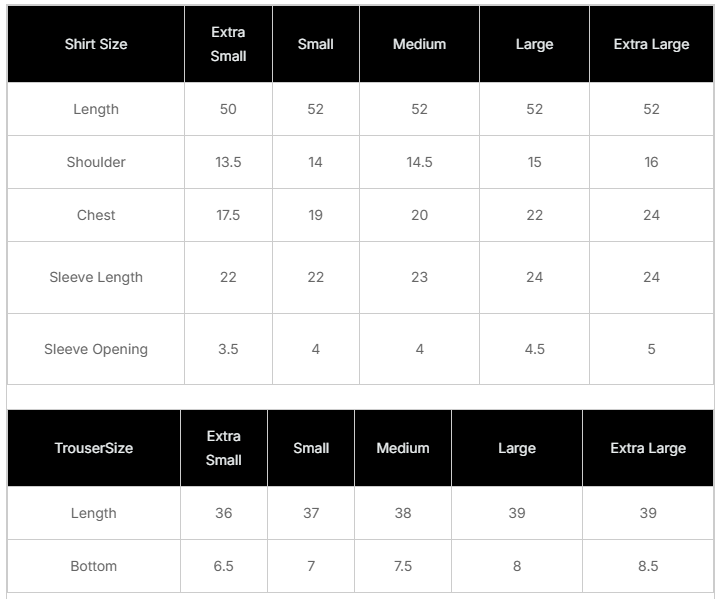Screen dimensions: 722x599
Task: Click the shirt Length row label
Action: pyautogui.click(x=96, y=109)
